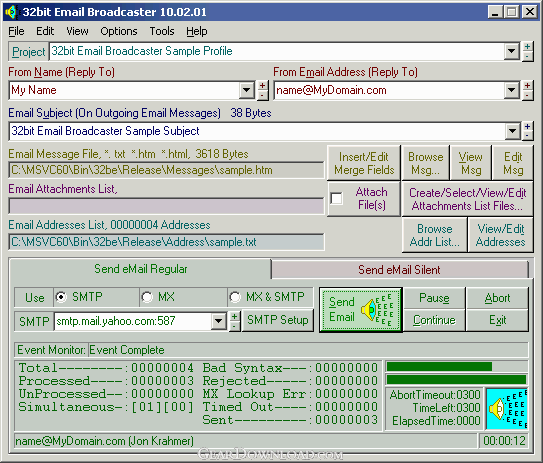Click the '00:00:12' timer in status bar
543x463 pixels.
click(504, 441)
